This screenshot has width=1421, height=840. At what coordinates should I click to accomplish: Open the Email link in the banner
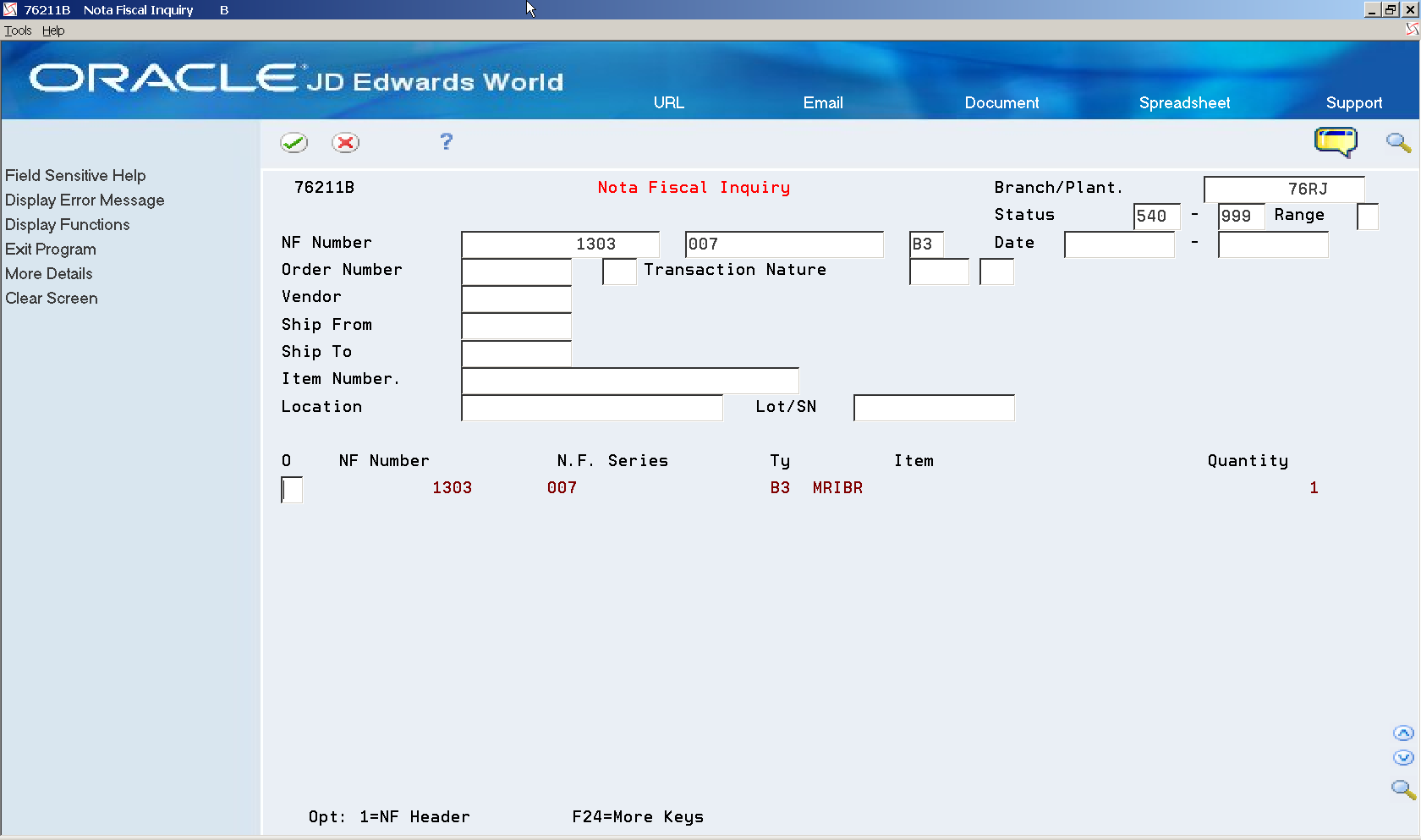[x=823, y=102]
